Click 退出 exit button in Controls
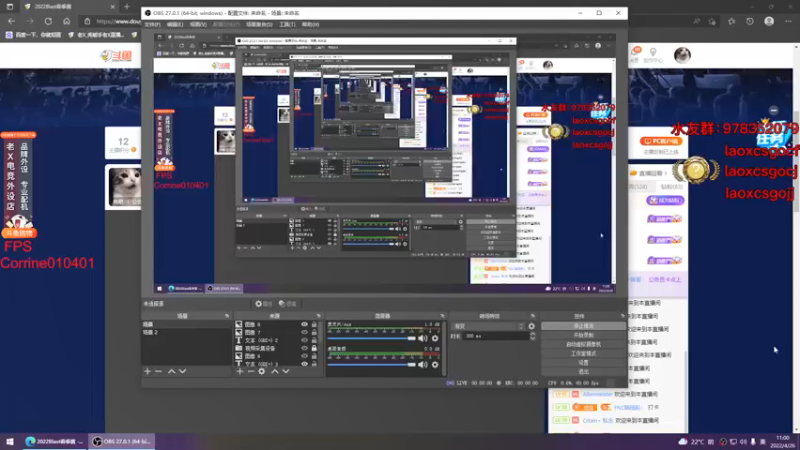This screenshot has height=450, width=800. click(583, 372)
